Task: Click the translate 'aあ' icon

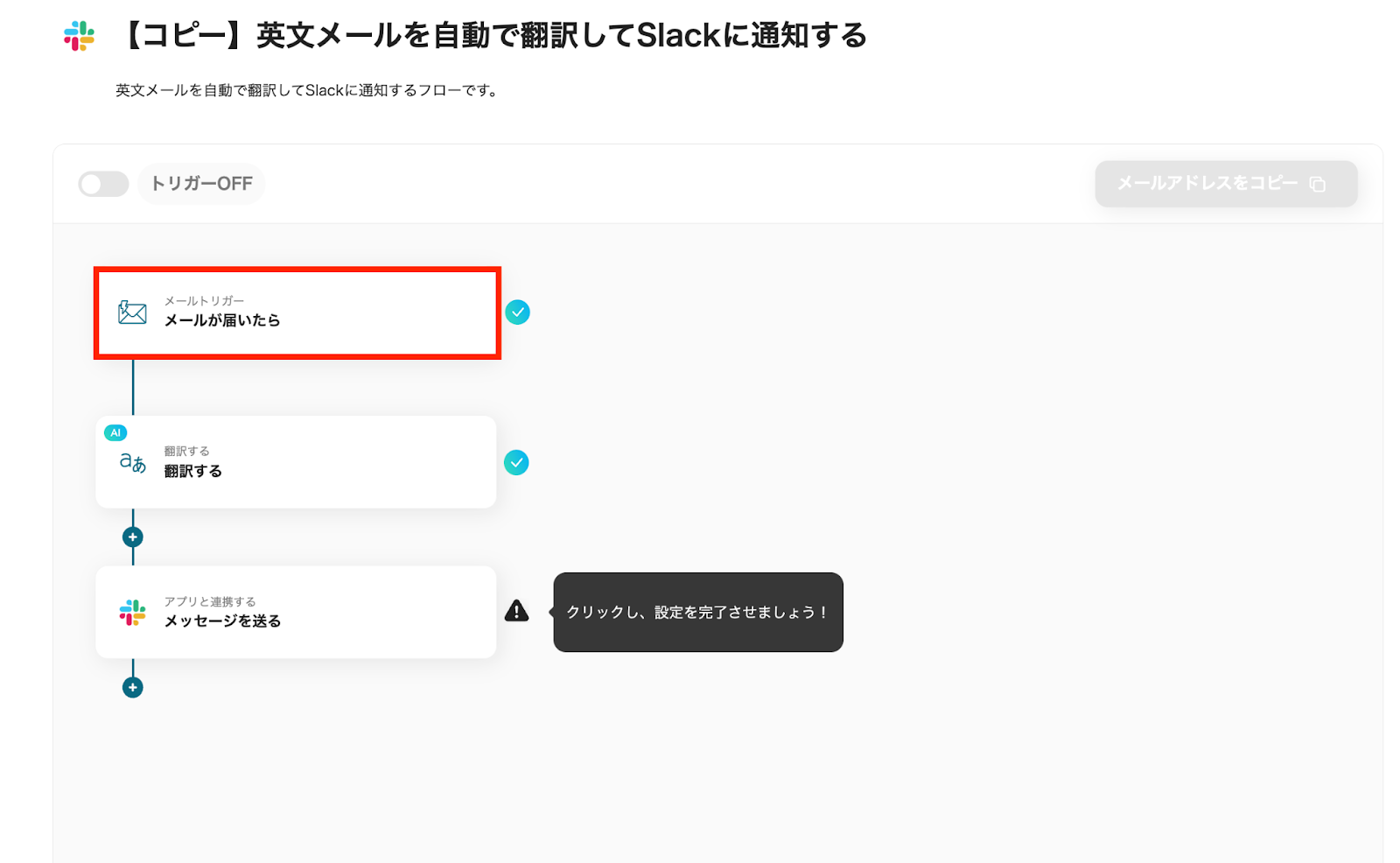Action: 132,462
